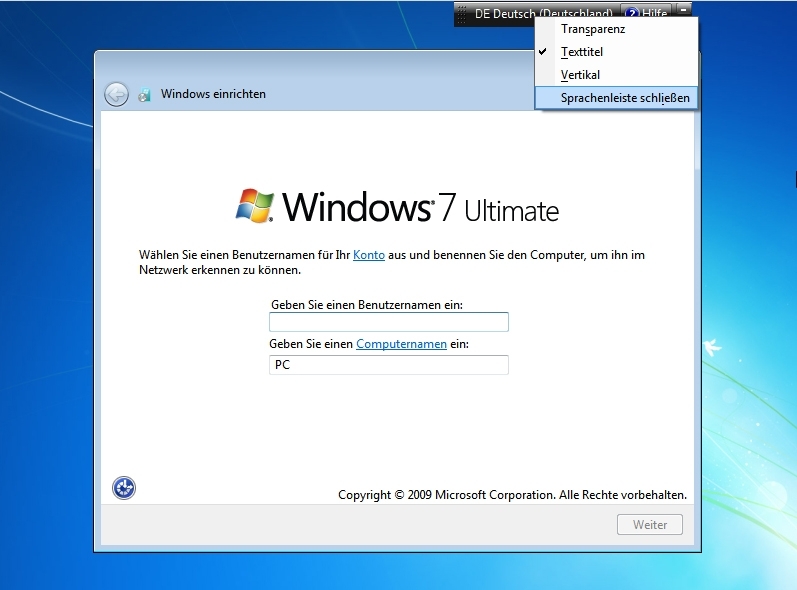This screenshot has width=797, height=590.
Task: Enable Transparenz in the language bar menu
Action: pos(593,29)
